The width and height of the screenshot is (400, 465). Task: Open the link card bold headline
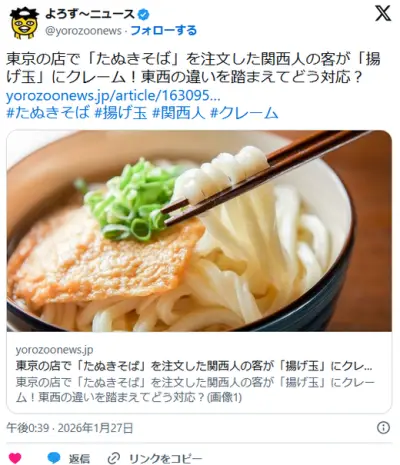click(194, 366)
